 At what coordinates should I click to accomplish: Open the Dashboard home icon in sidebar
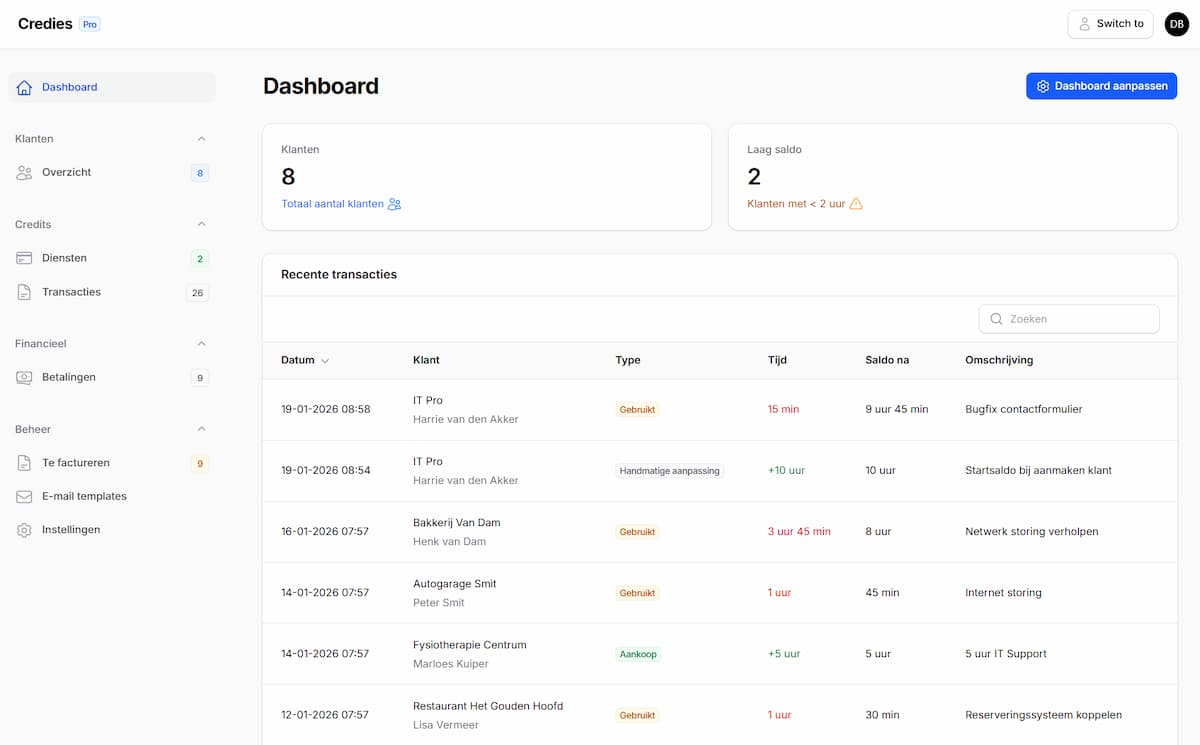click(x=23, y=87)
